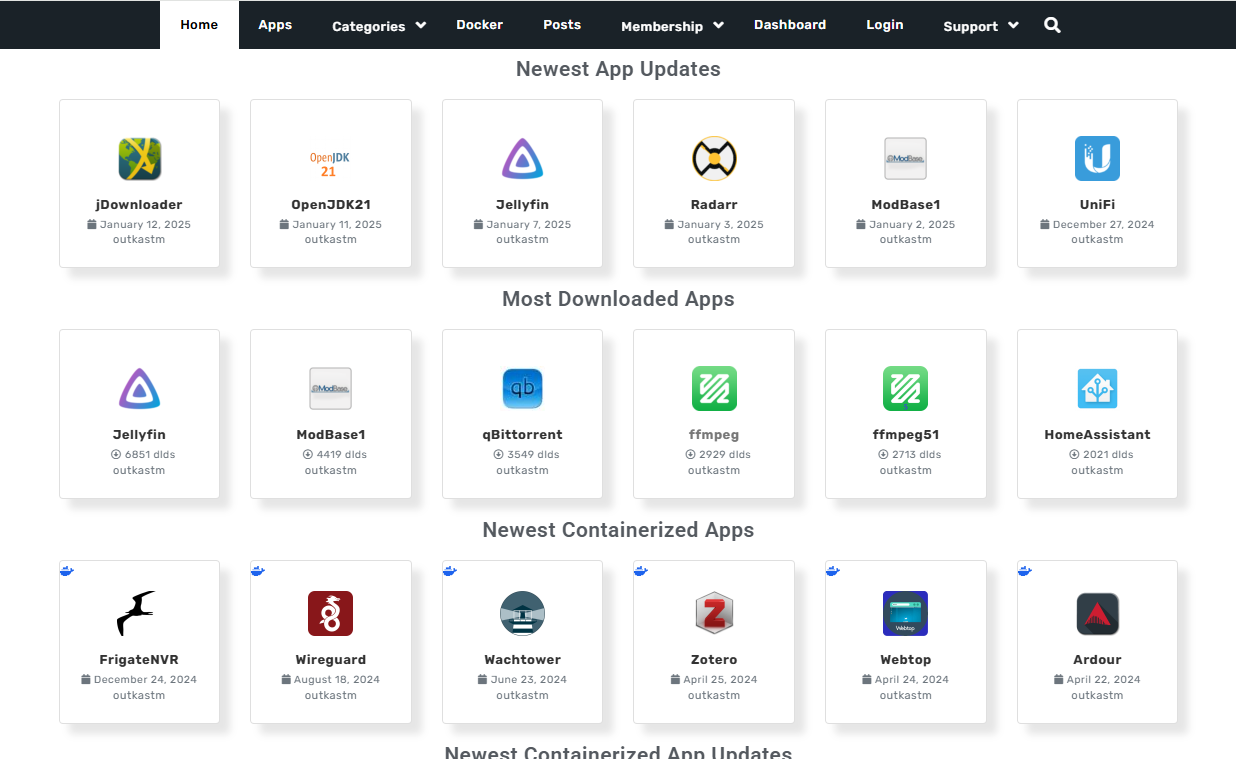The image size is (1236, 759).
Task: Click the Webtop title link
Action: pos(906,660)
